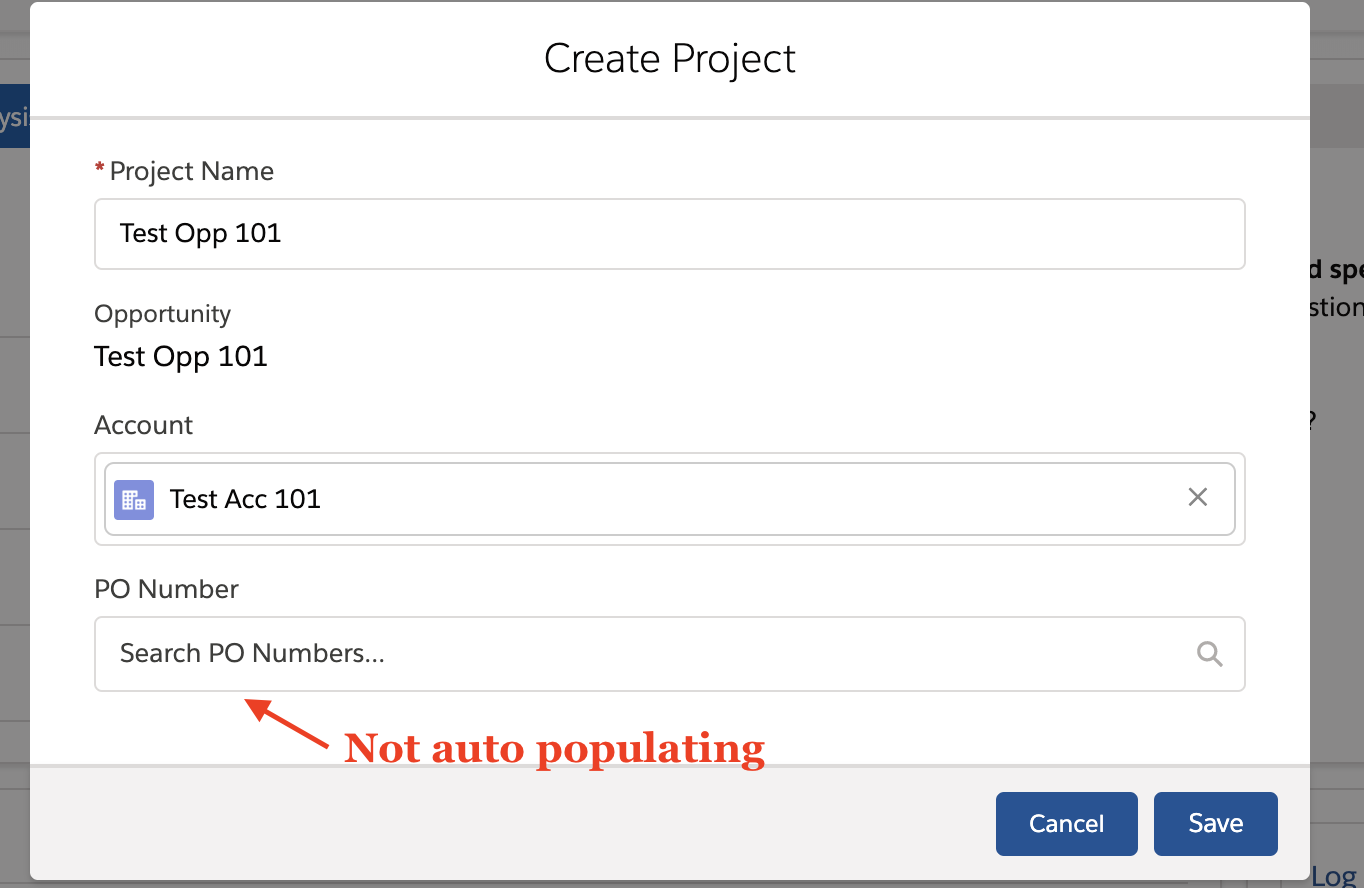This screenshot has height=888, width=1364.
Task: Click the red arrow annotation
Action: 288,724
